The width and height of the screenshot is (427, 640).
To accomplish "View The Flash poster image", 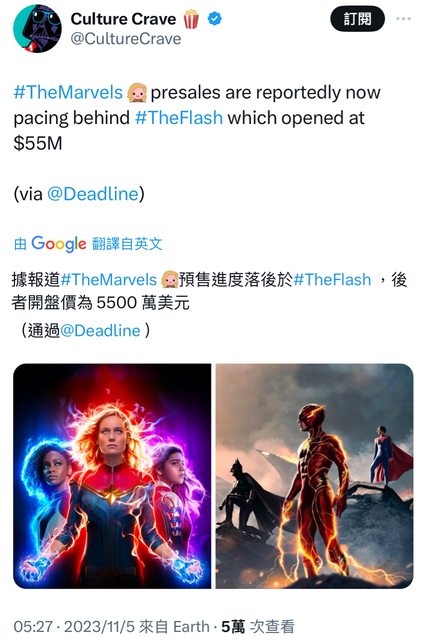I will click(x=314, y=476).
